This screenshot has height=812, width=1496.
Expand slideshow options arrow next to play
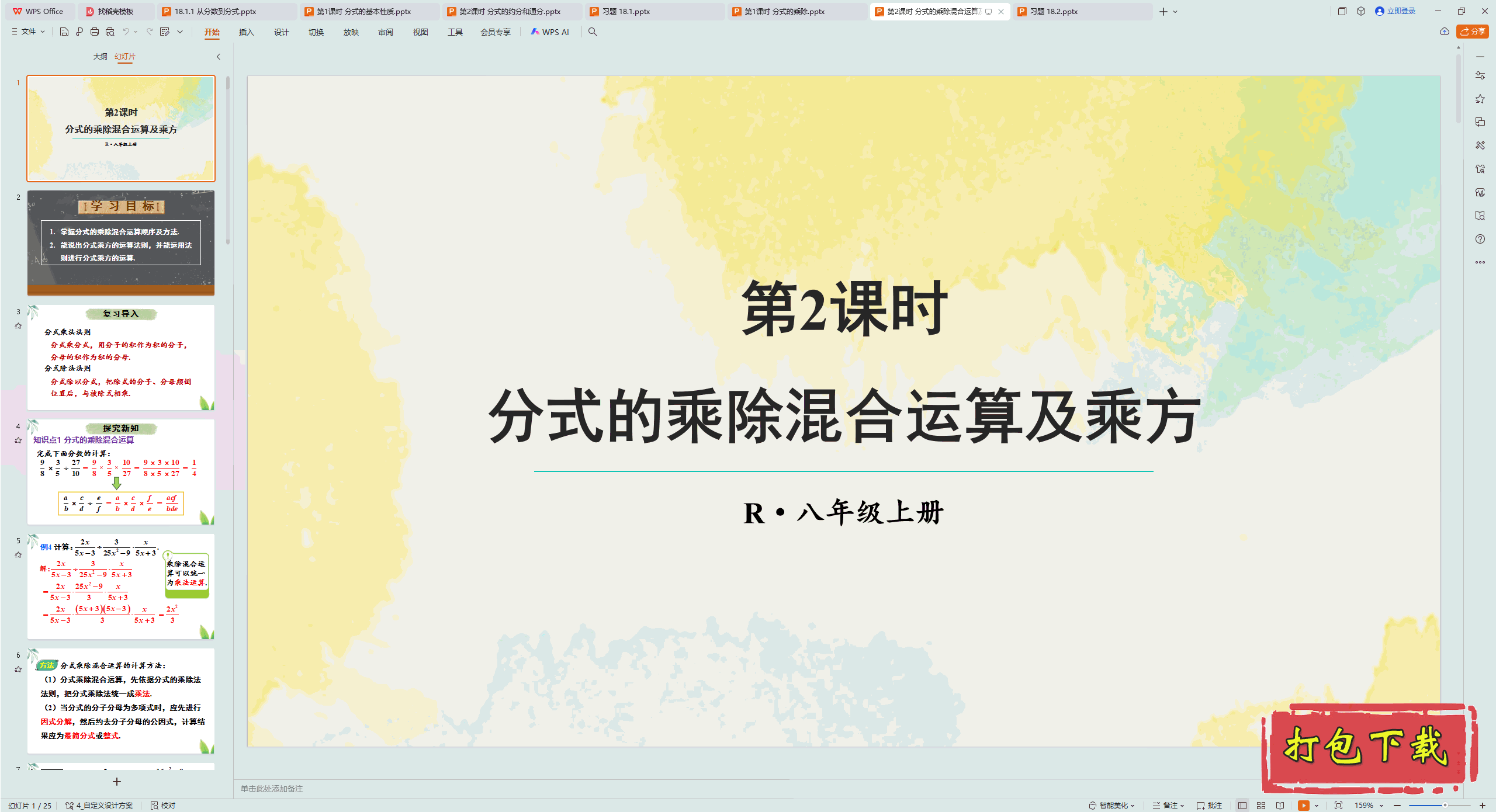click(1317, 806)
